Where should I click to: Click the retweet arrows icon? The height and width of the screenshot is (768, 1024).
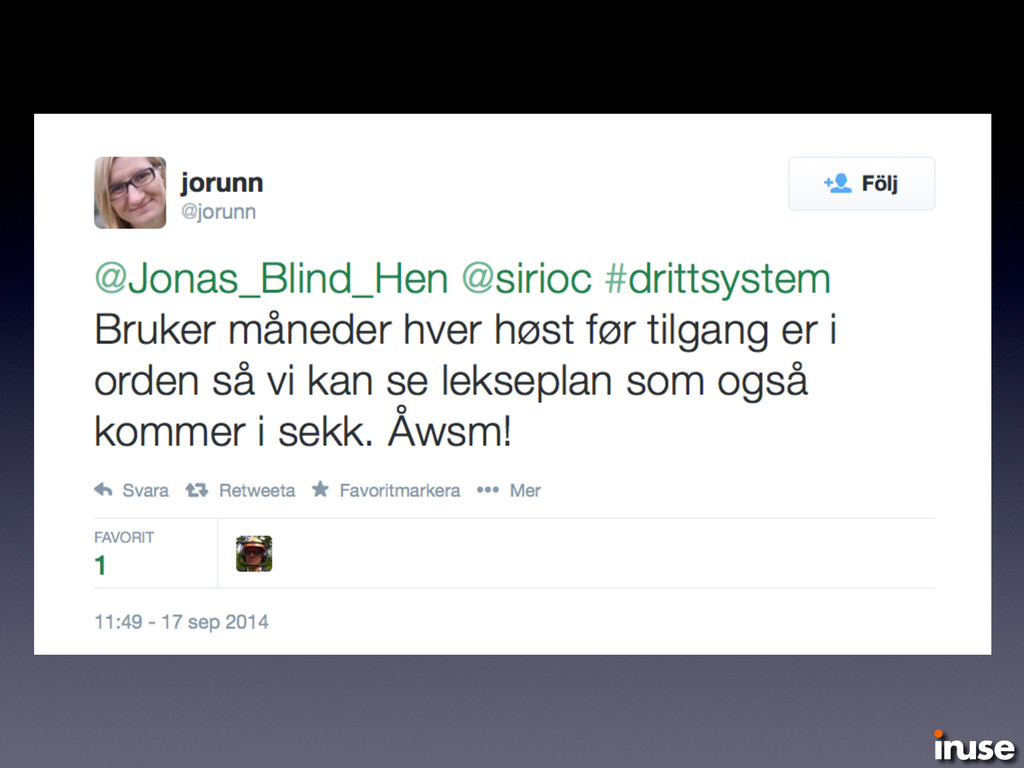click(x=197, y=490)
